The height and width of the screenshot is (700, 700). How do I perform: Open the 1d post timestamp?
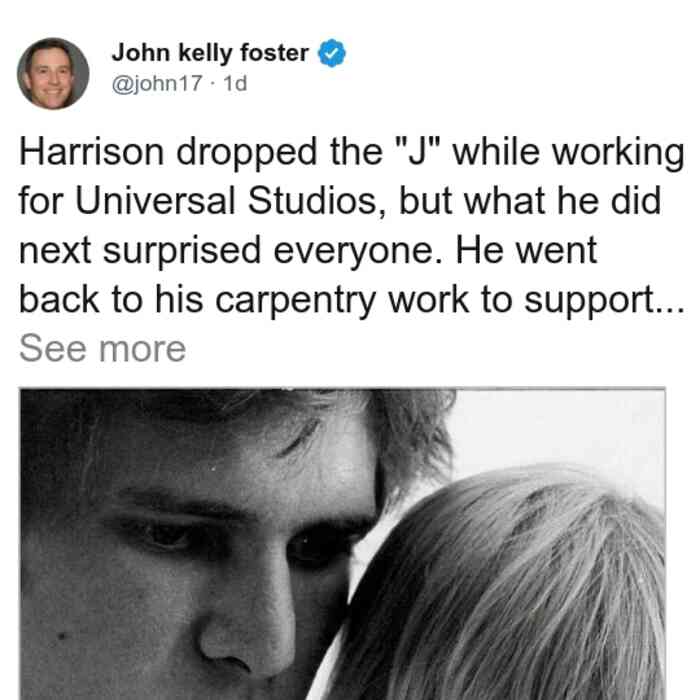pos(235,83)
